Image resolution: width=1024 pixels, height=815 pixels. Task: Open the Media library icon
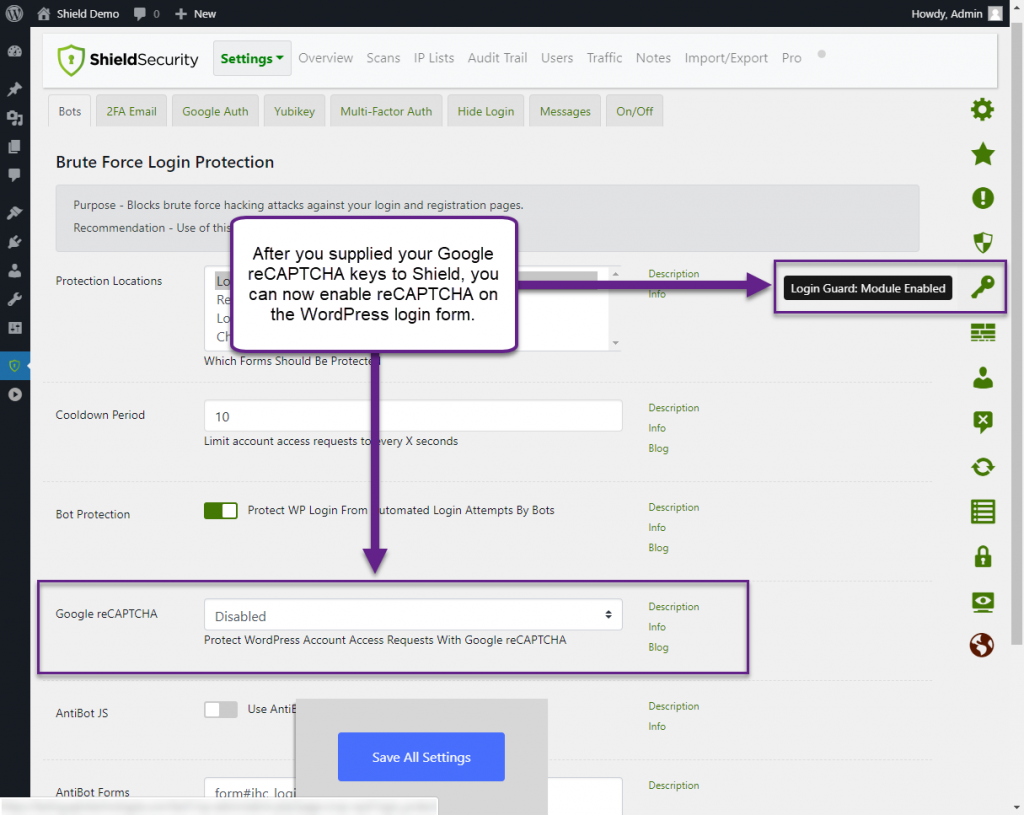pos(14,118)
